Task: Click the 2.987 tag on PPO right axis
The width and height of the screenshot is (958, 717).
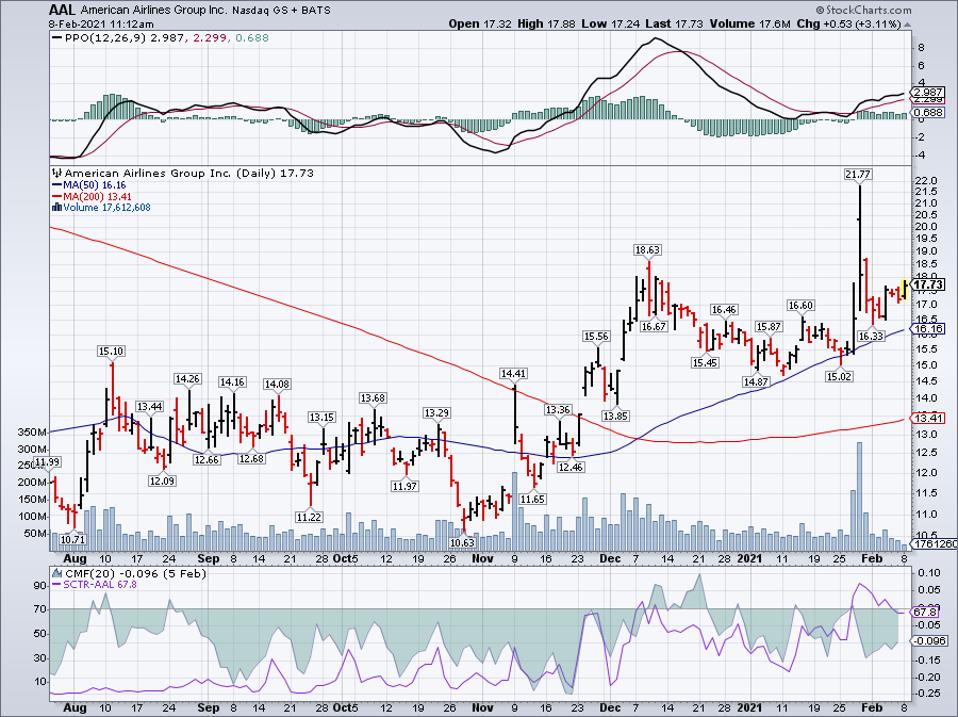Action: [930, 91]
